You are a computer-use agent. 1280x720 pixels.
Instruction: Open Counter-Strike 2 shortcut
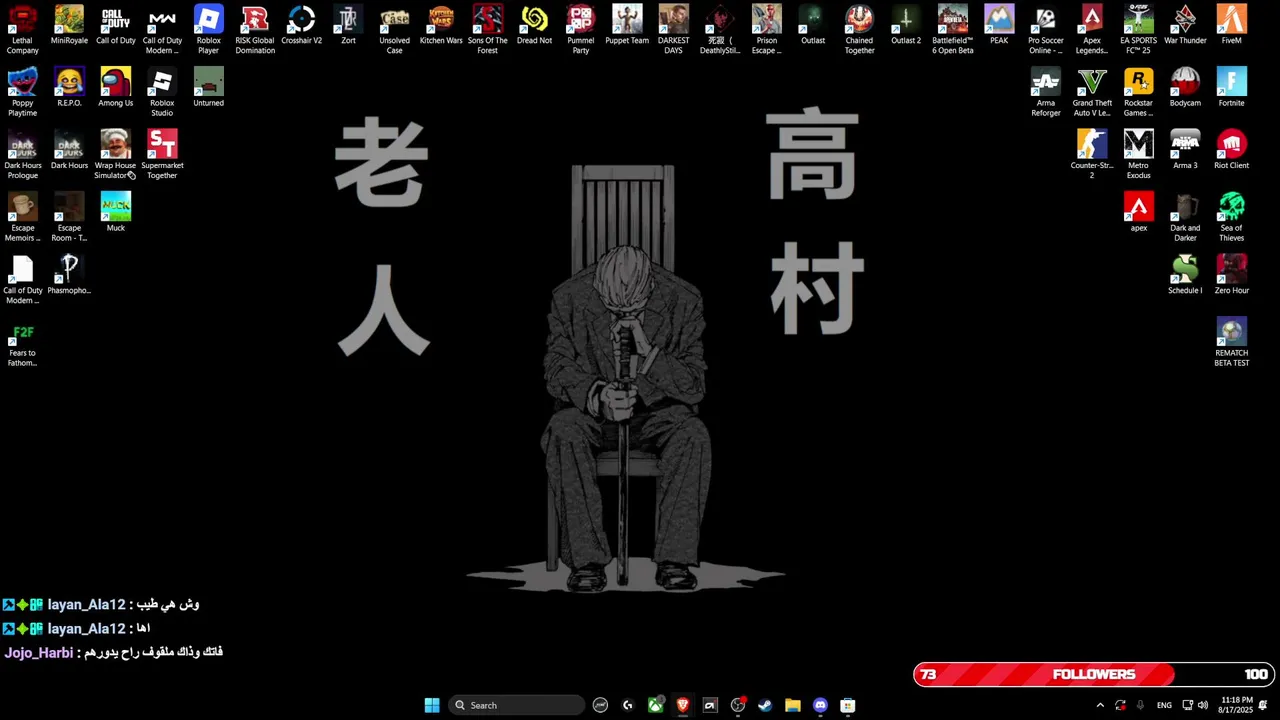(x=1092, y=154)
